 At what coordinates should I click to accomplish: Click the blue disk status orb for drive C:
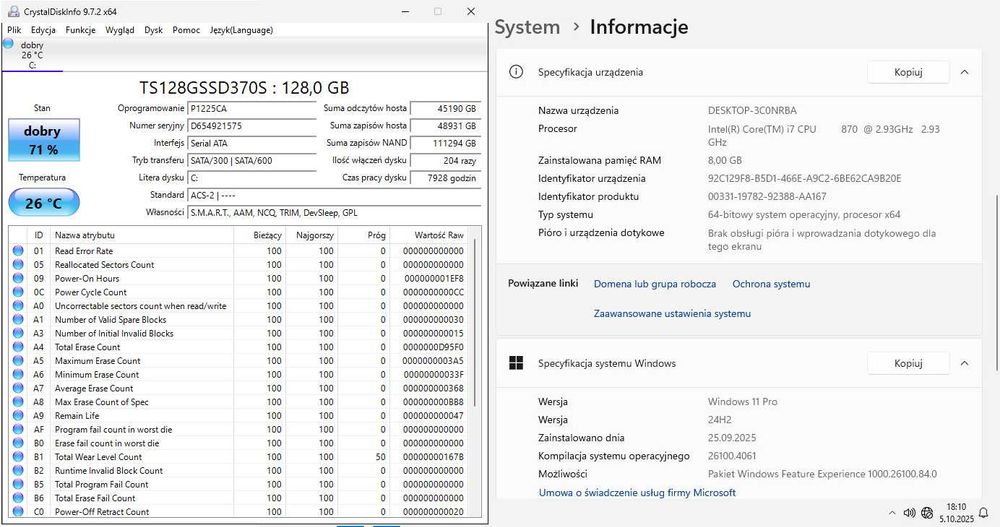tap(9, 45)
